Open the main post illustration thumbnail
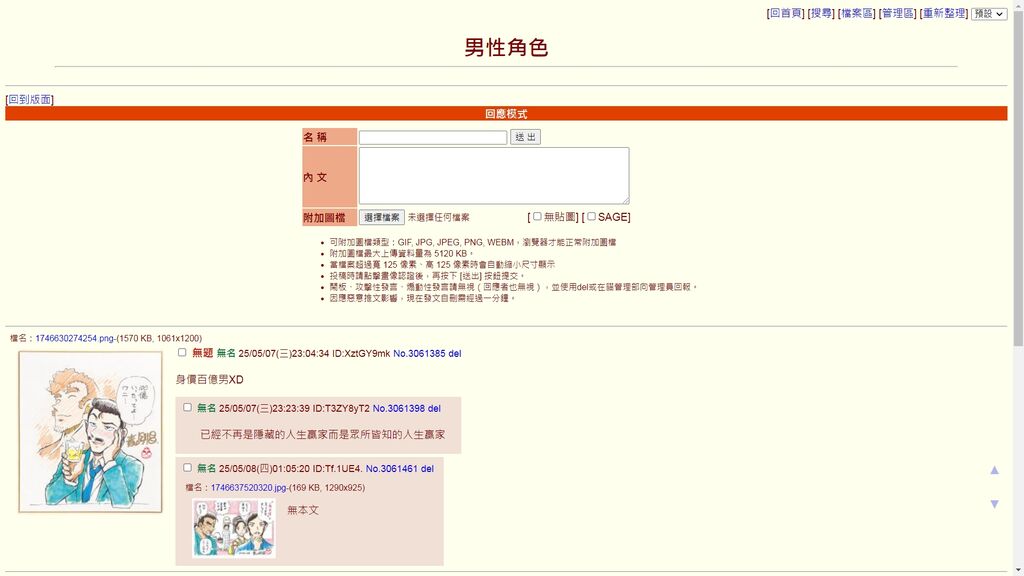Screen dimensions: 1024x576 point(90,431)
